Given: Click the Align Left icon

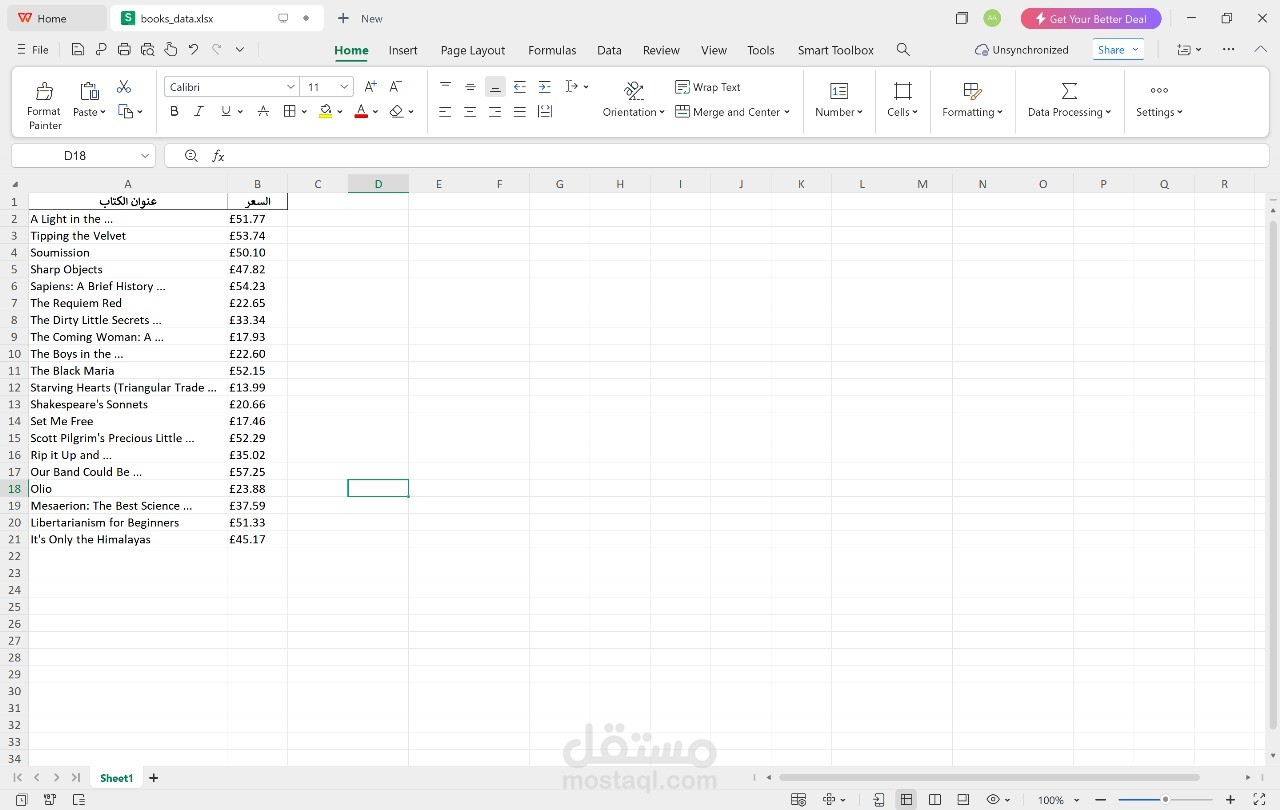Looking at the screenshot, I should [x=446, y=112].
